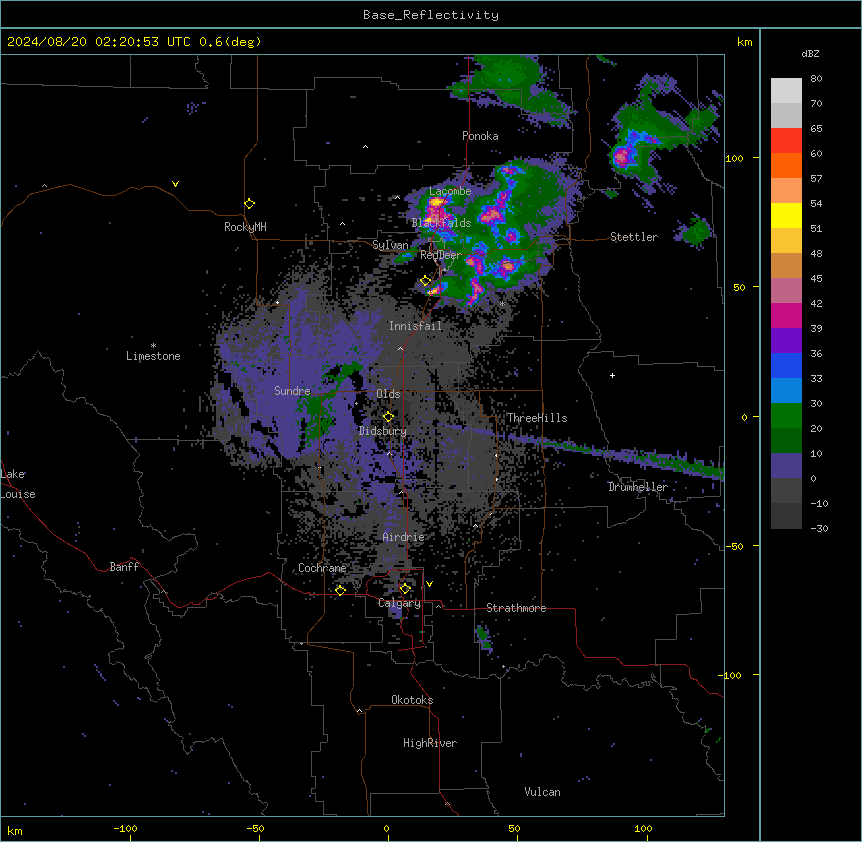
Task: Select the yellow diamond marker above Calgary
Action: [405, 589]
